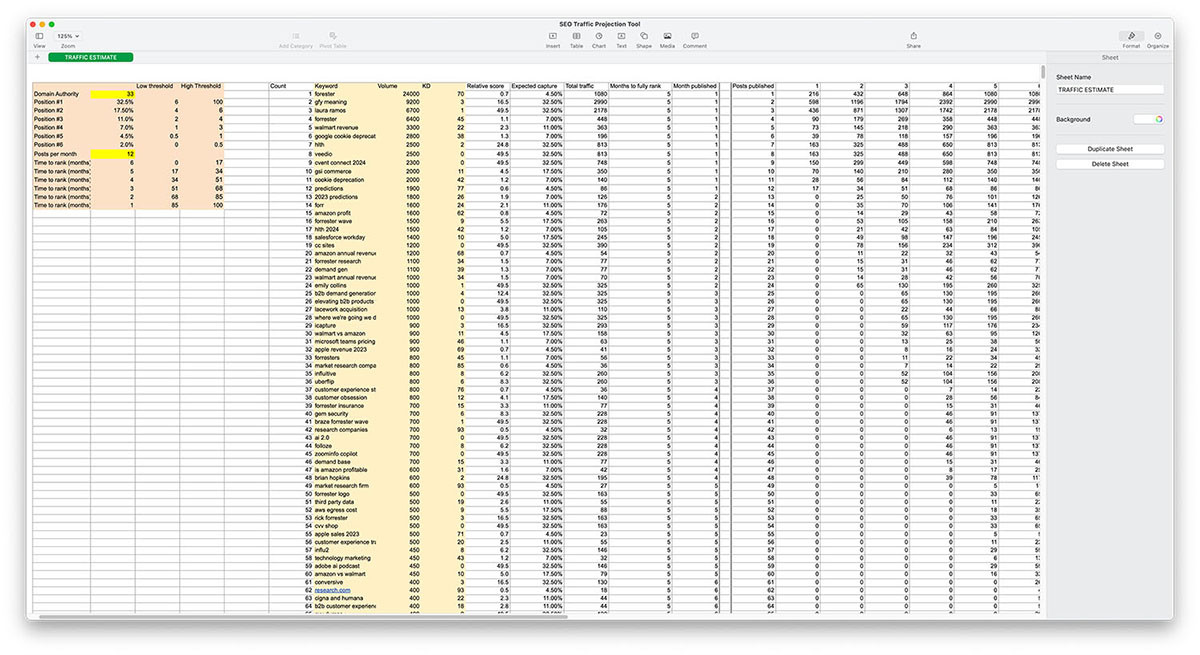Add a Comment from toolbar
The width and height of the screenshot is (1200, 655).
[x=694, y=36]
